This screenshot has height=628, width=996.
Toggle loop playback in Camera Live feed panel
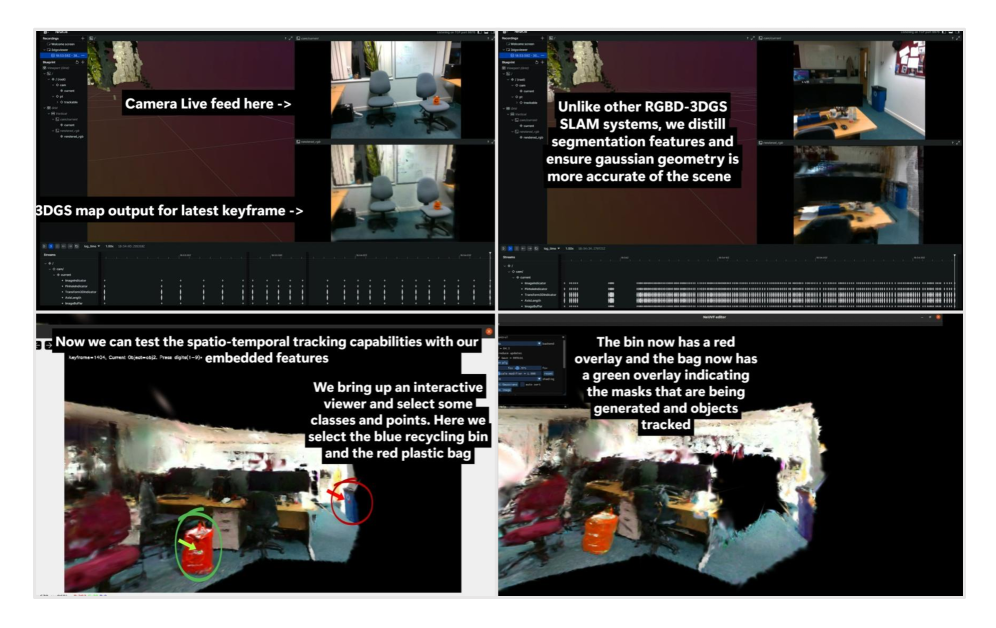76,246
